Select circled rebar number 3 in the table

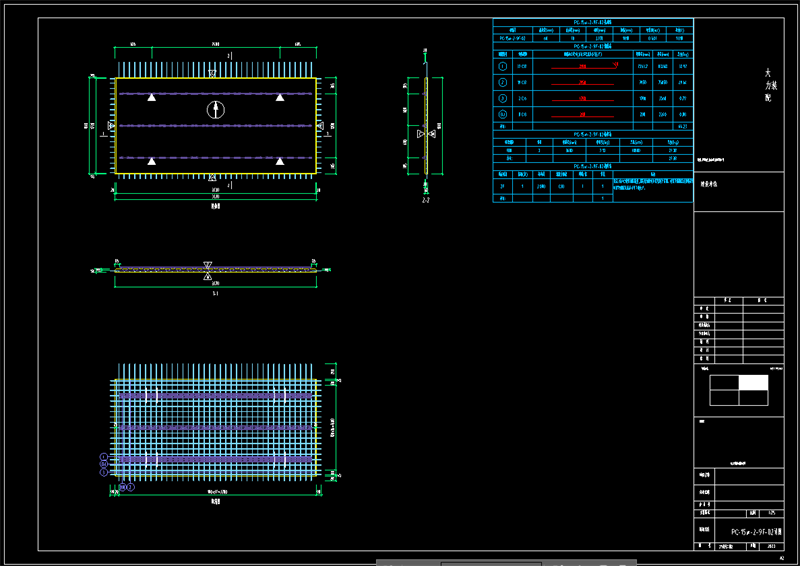click(503, 99)
